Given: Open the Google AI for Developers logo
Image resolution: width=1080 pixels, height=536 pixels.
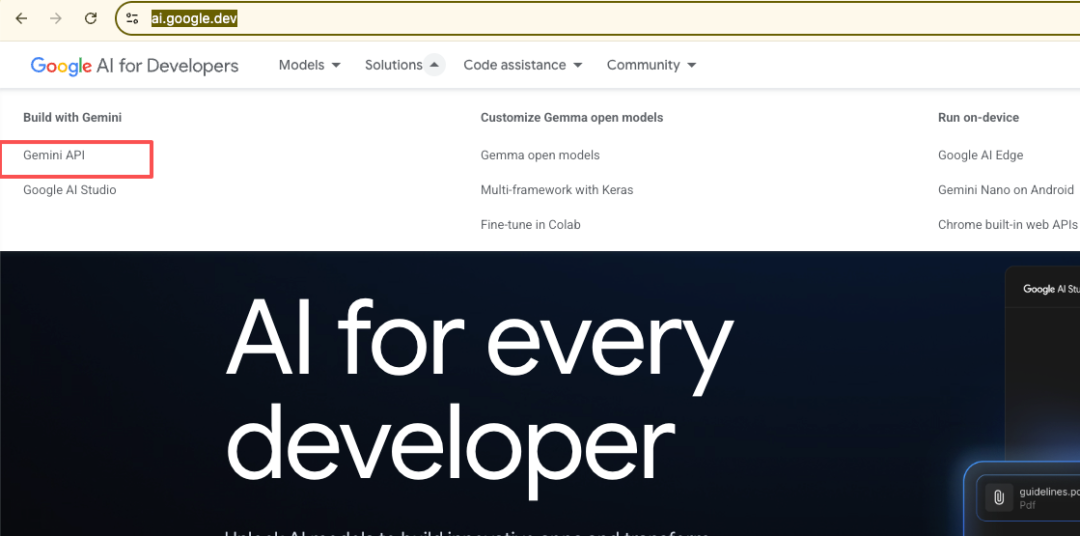Looking at the screenshot, I should (x=134, y=65).
